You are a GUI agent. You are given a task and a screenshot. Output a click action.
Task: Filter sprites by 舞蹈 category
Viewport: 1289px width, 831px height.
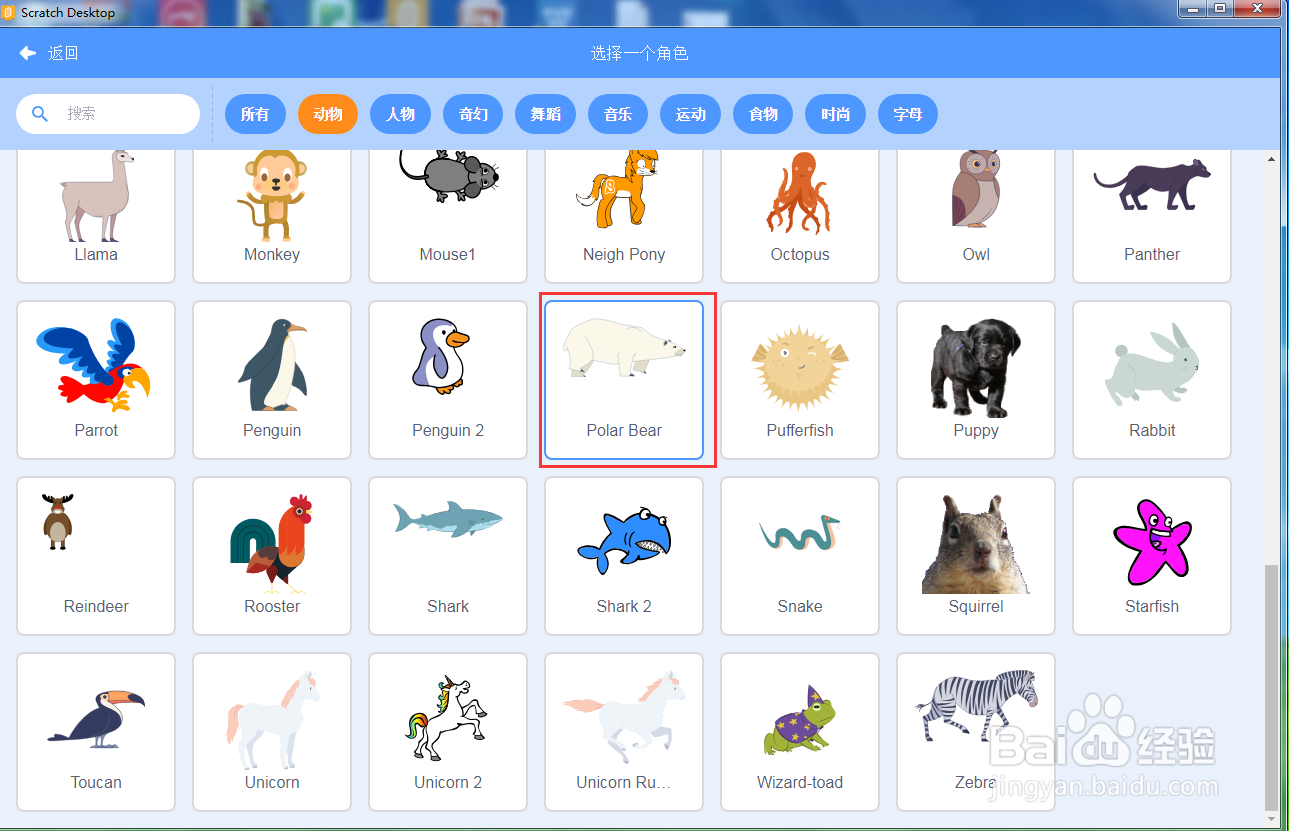click(x=545, y=114)
